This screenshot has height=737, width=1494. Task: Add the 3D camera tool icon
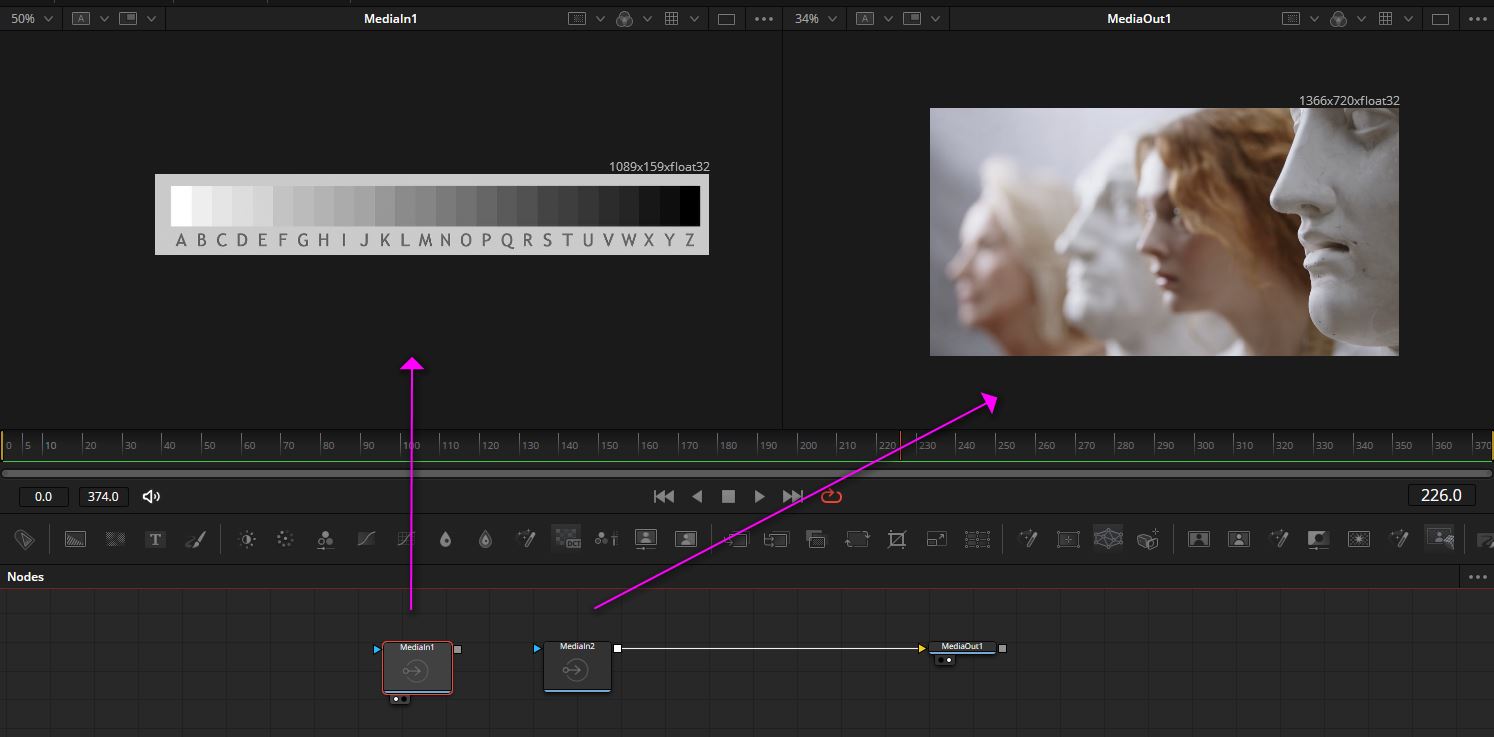1148,539
